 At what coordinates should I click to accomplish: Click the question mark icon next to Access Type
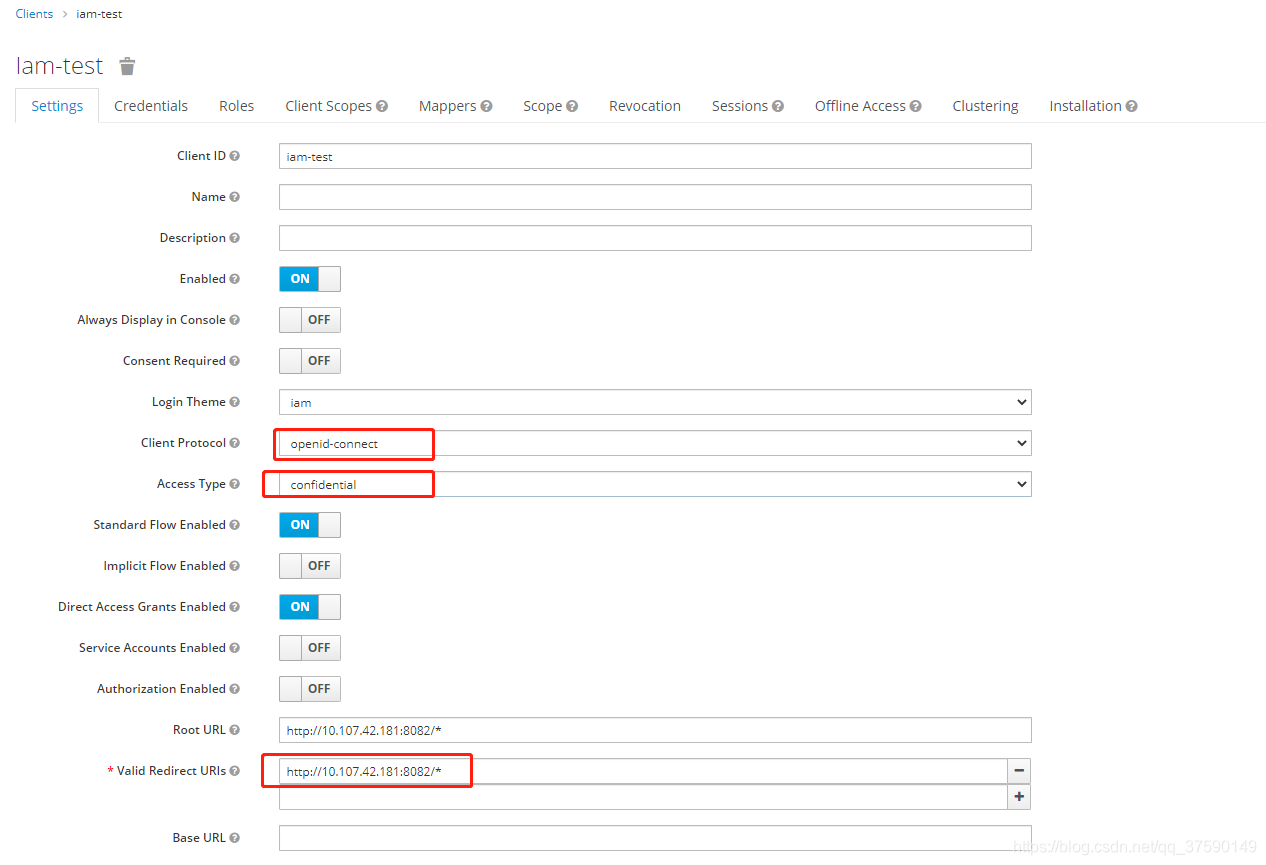pyautogui.click(x=234, y=483)
